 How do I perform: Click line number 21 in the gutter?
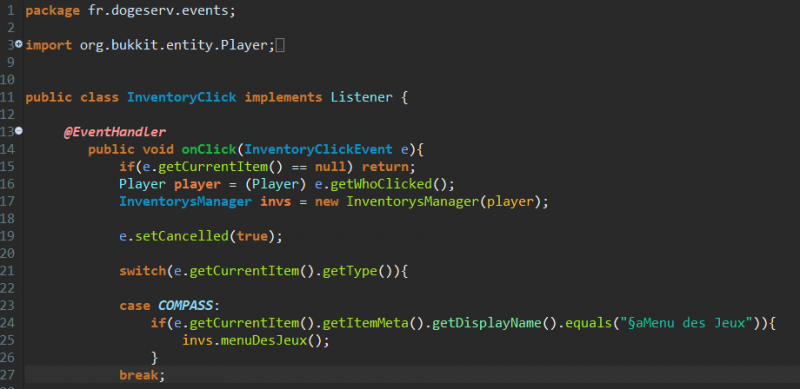[x=8, y=271]
